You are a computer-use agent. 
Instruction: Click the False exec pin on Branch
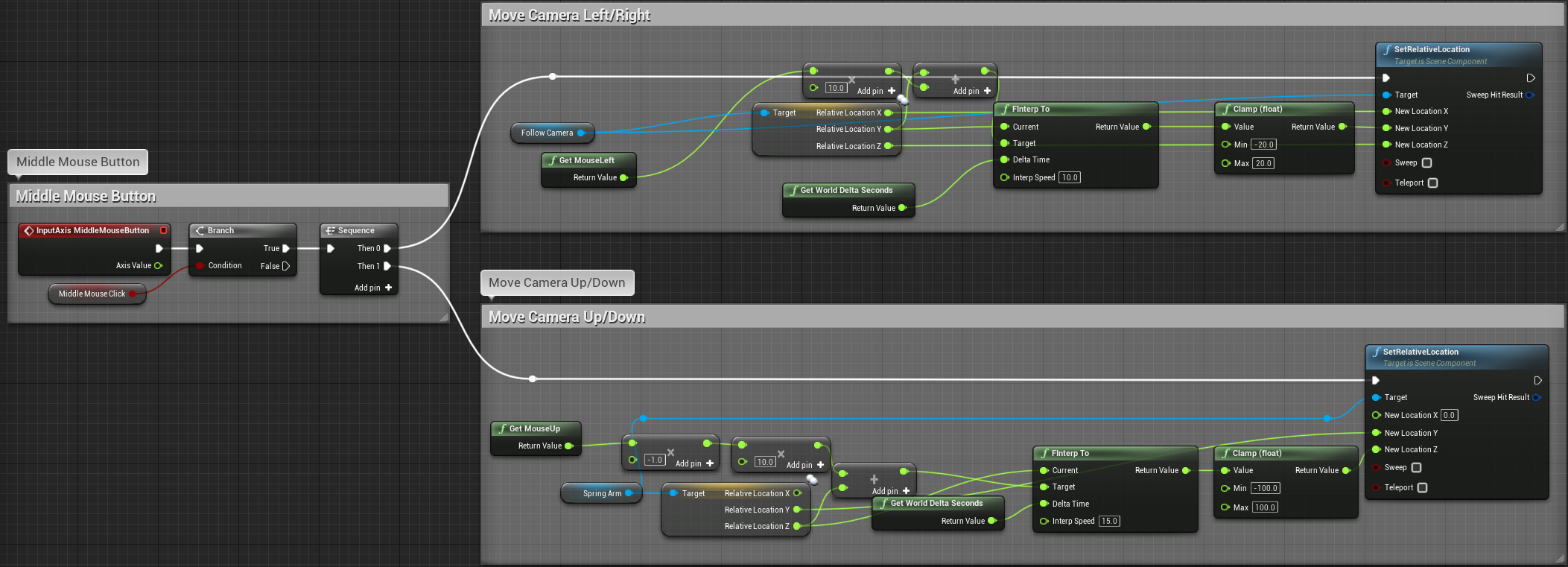pos(285,266)
